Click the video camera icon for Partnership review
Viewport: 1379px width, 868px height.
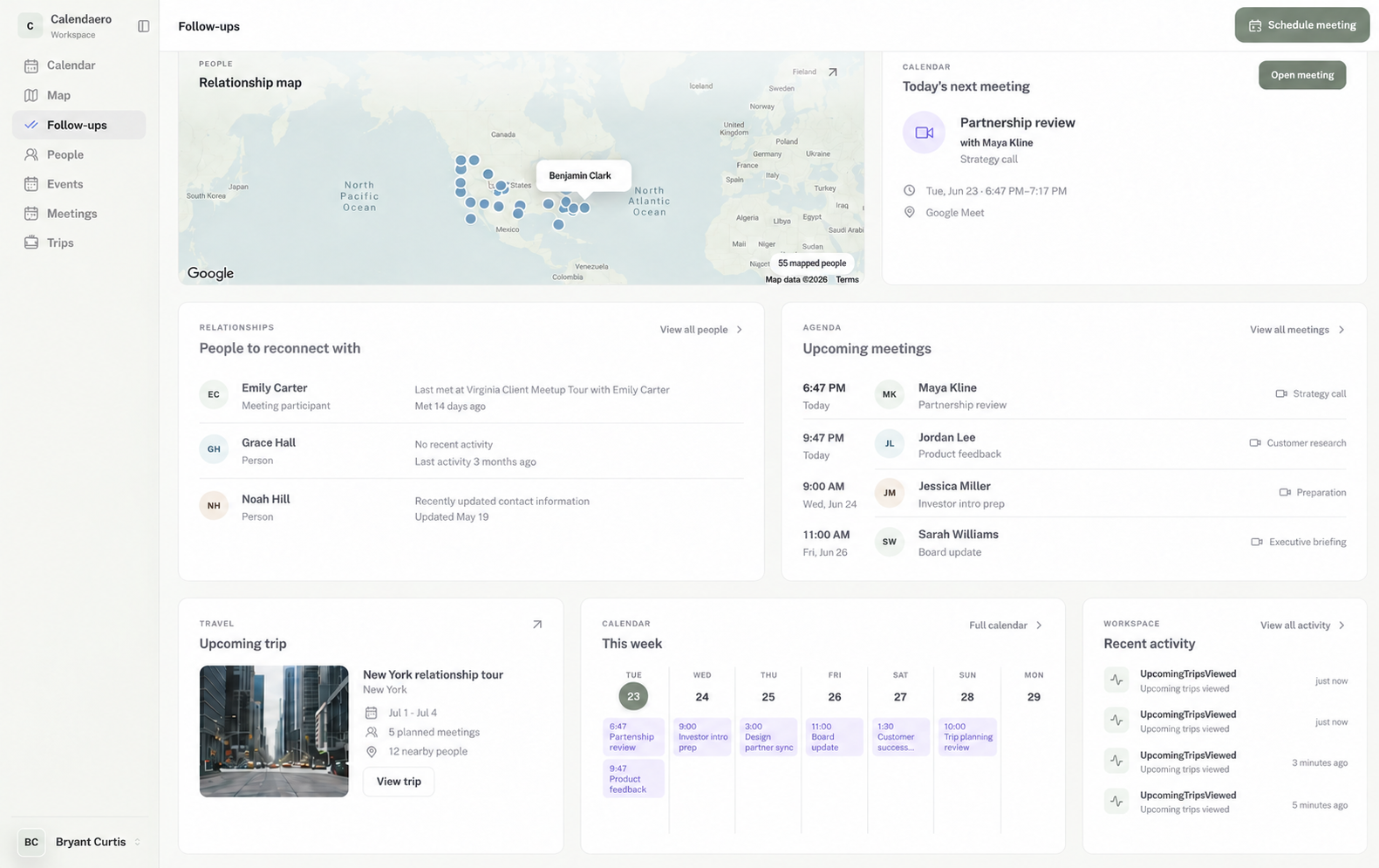[x=924, y=133]
